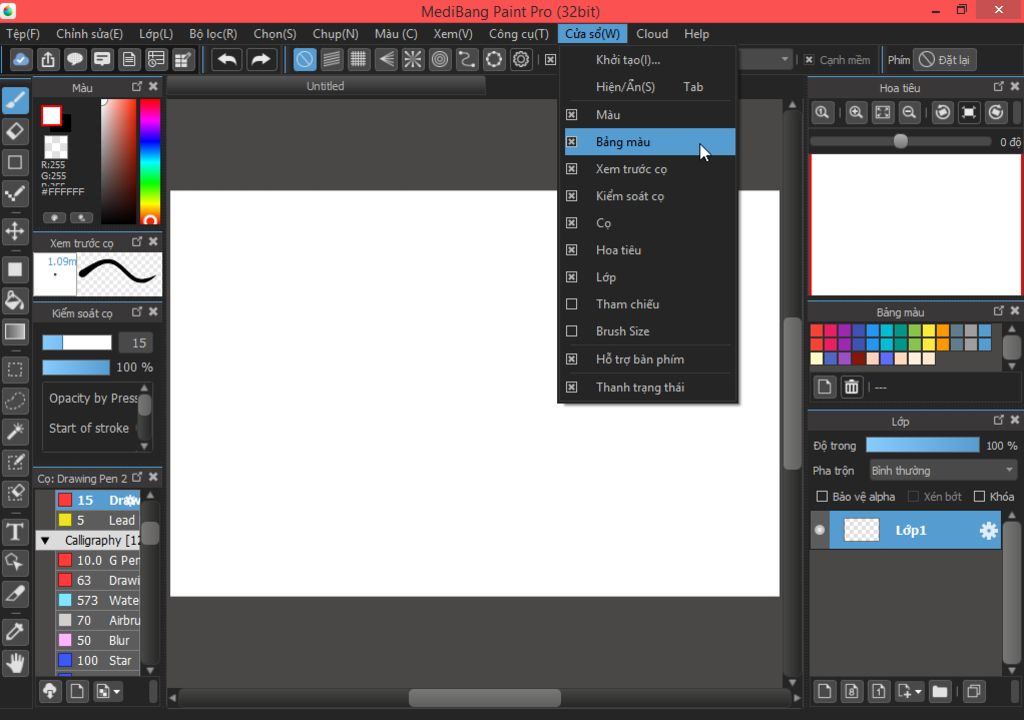
Task: Click zoom in icon in Hoa tiêu panel
Action: pos(856,112)
